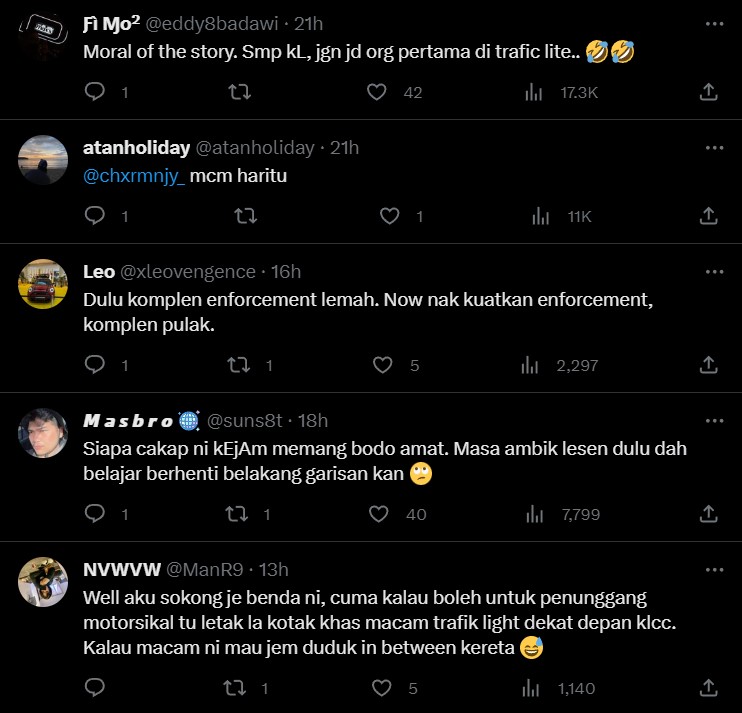Open more options for Fi Mo's tweet
742x713 pixels.
(x=714, y=24)
